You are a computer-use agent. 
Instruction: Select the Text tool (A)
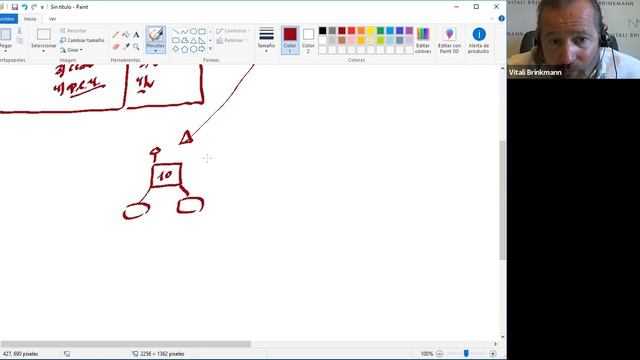click(x=136, y=35)
